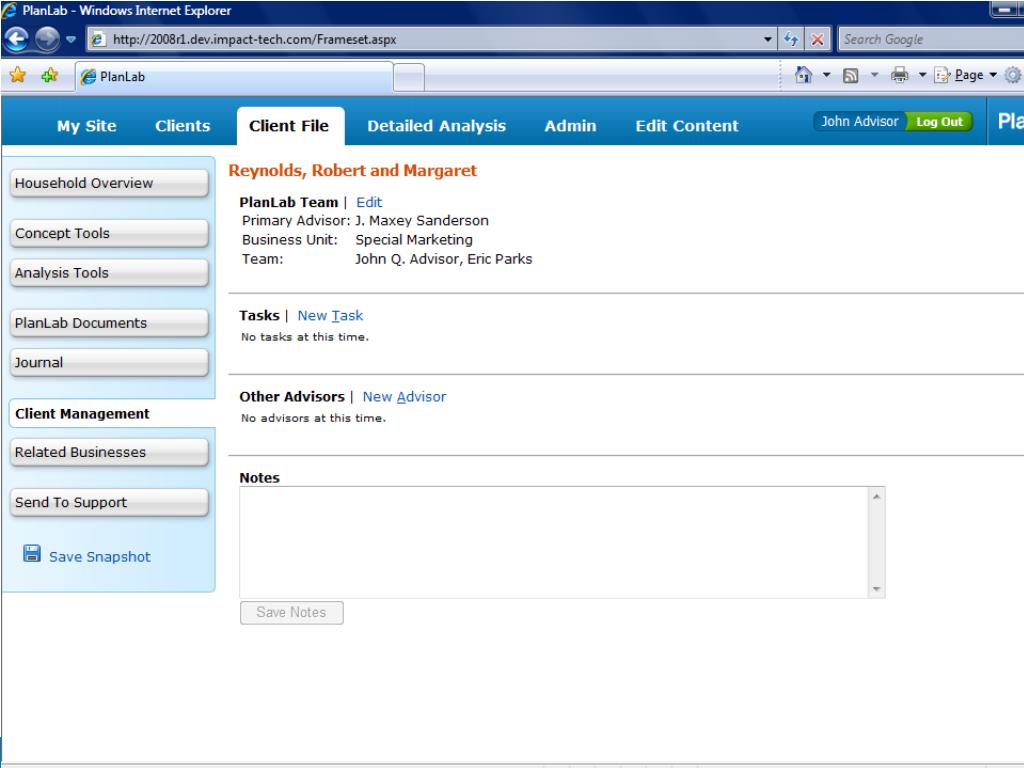Expand the feeds dropdown arrow
This screenshot has width=1024, height=768.
[874, 75]
